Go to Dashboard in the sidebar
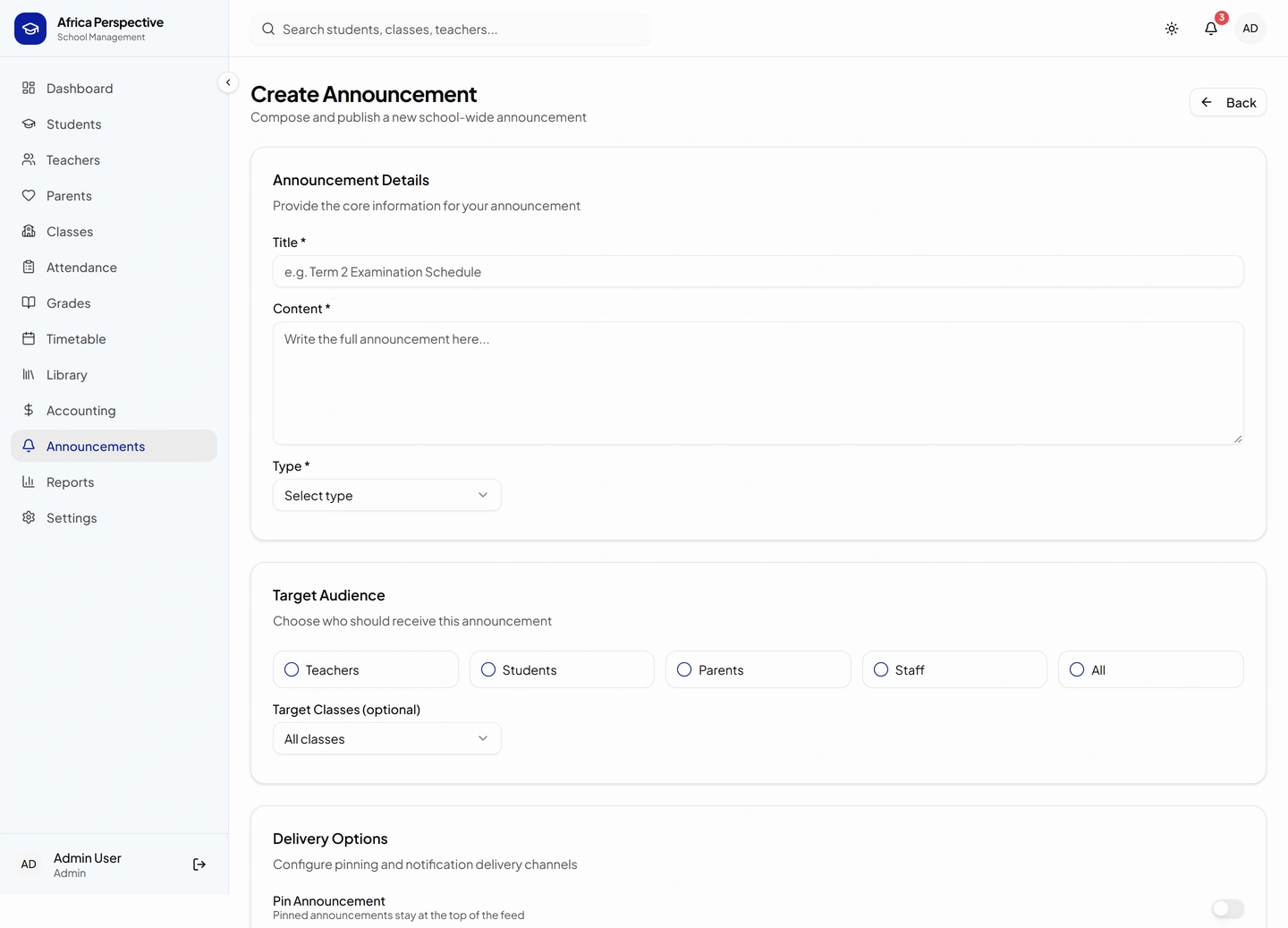1288x928 pixels. coord(114,88)
